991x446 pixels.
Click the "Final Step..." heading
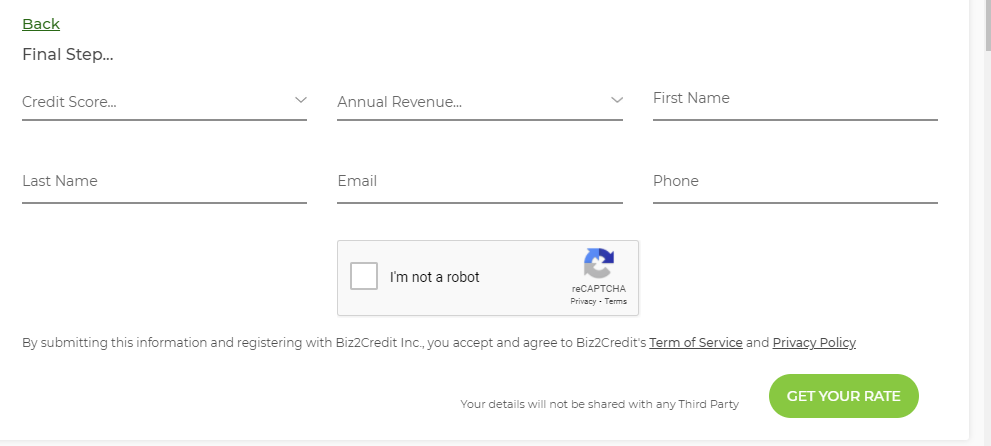coord(68,54)
